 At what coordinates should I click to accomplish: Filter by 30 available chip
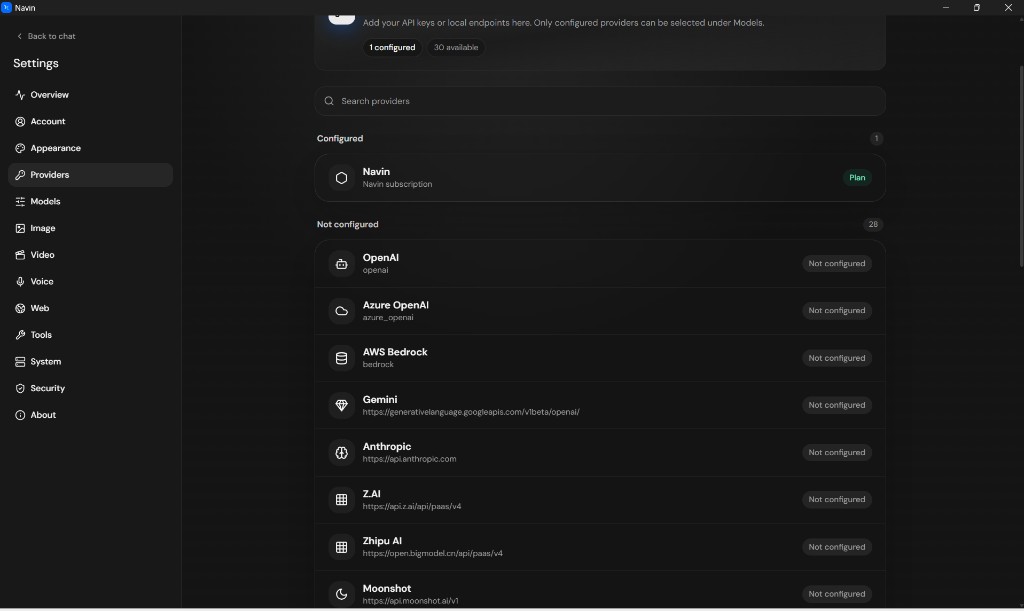pos(456,47)
